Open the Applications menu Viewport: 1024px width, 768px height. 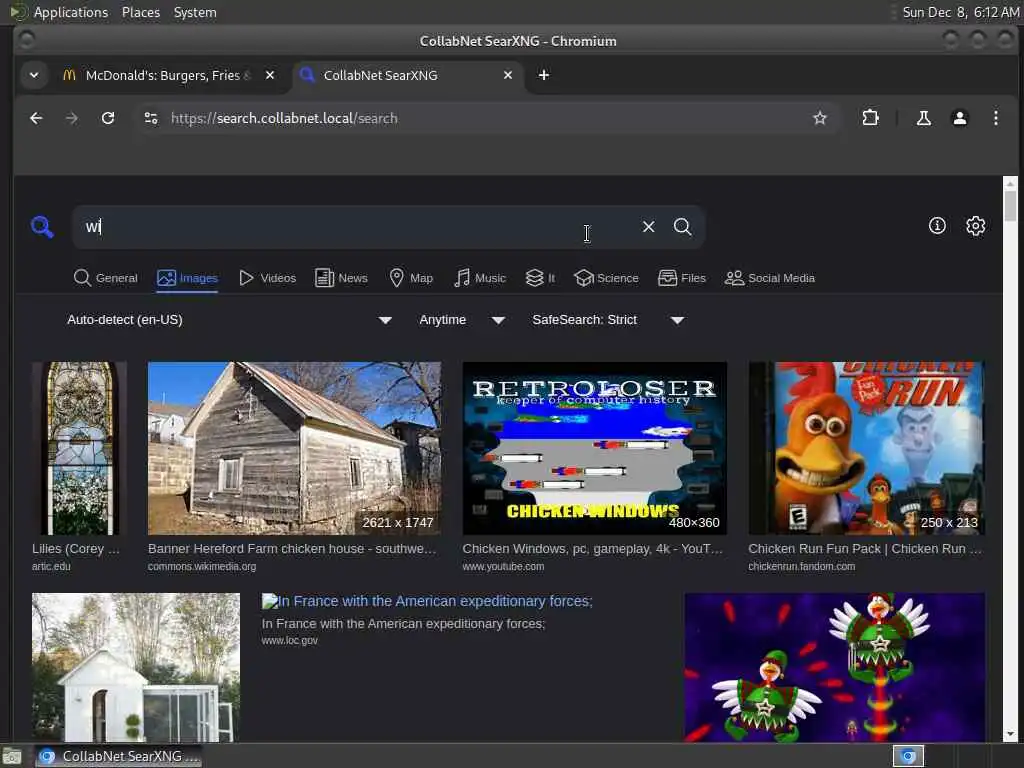(71, 12)
